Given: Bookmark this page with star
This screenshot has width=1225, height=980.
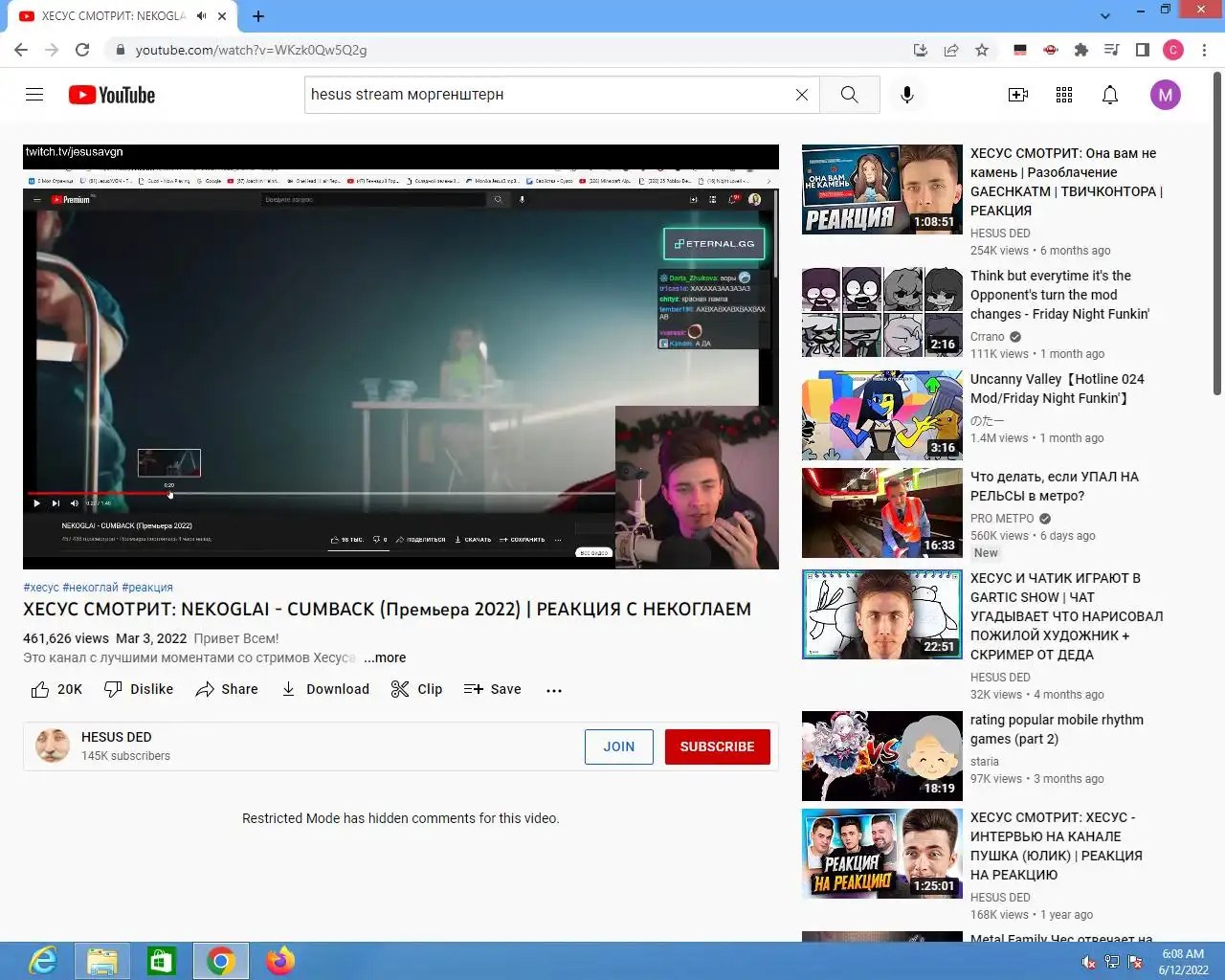Looking at the screenshot, I should point(982,50).
